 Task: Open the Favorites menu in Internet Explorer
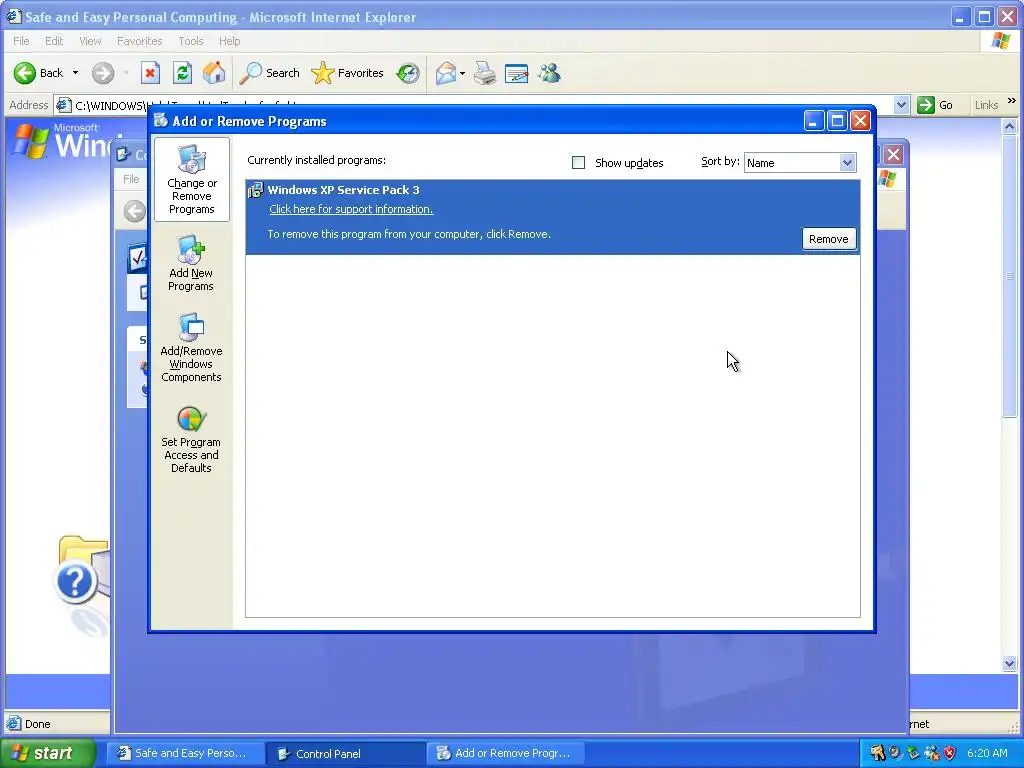coord(139,41)
